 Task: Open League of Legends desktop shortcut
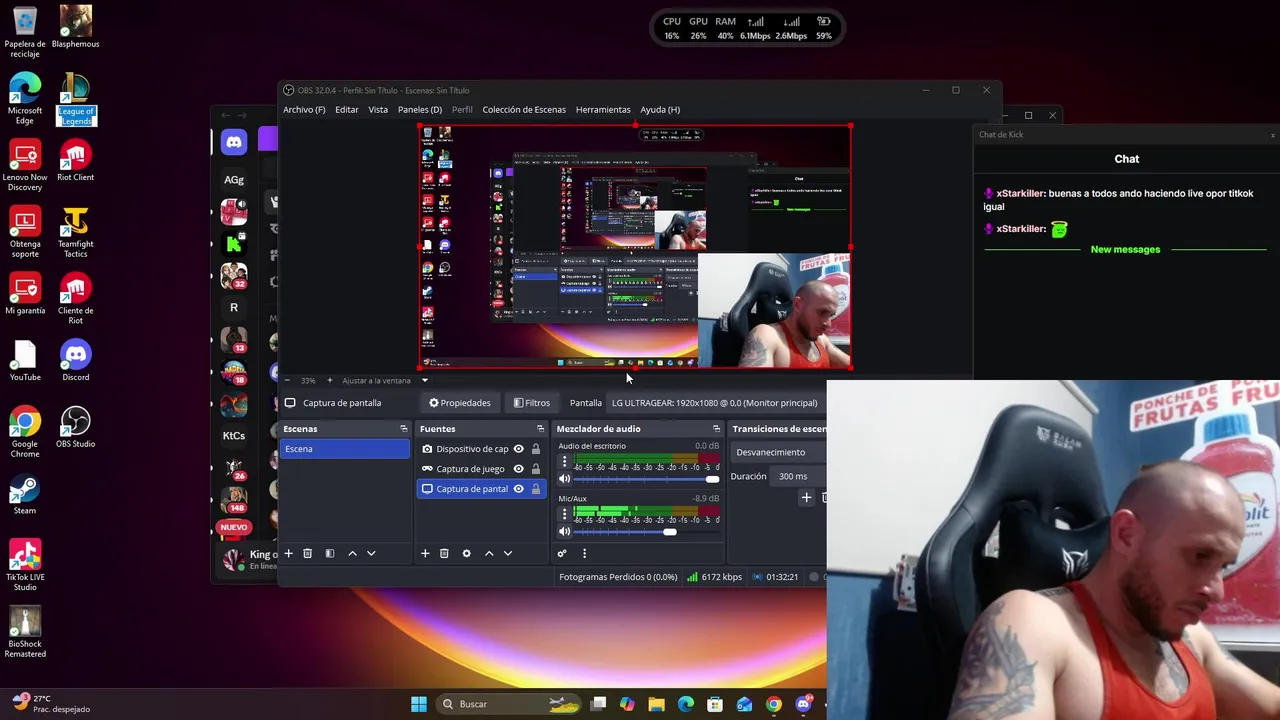75,98
